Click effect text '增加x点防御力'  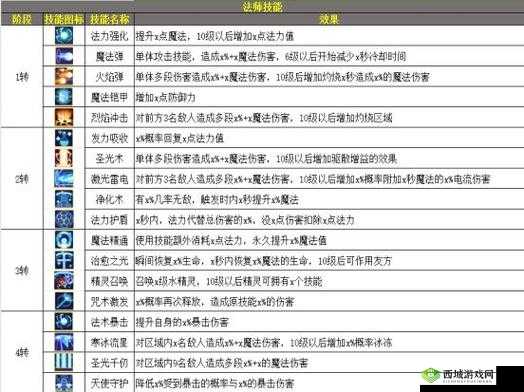click(166, 98)
